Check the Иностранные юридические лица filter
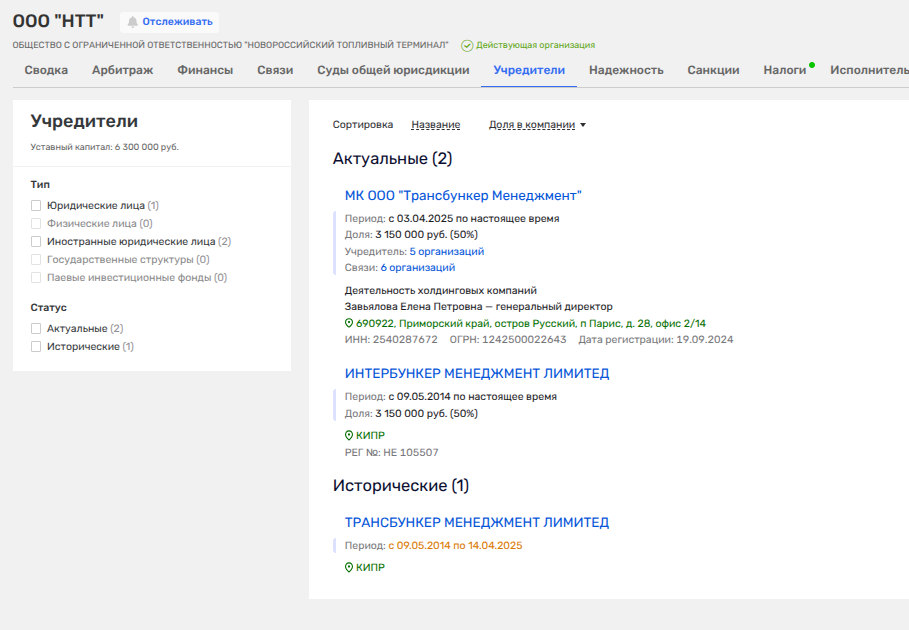The height and width of the screenshot is (630, 909). (x=37, y=242)
